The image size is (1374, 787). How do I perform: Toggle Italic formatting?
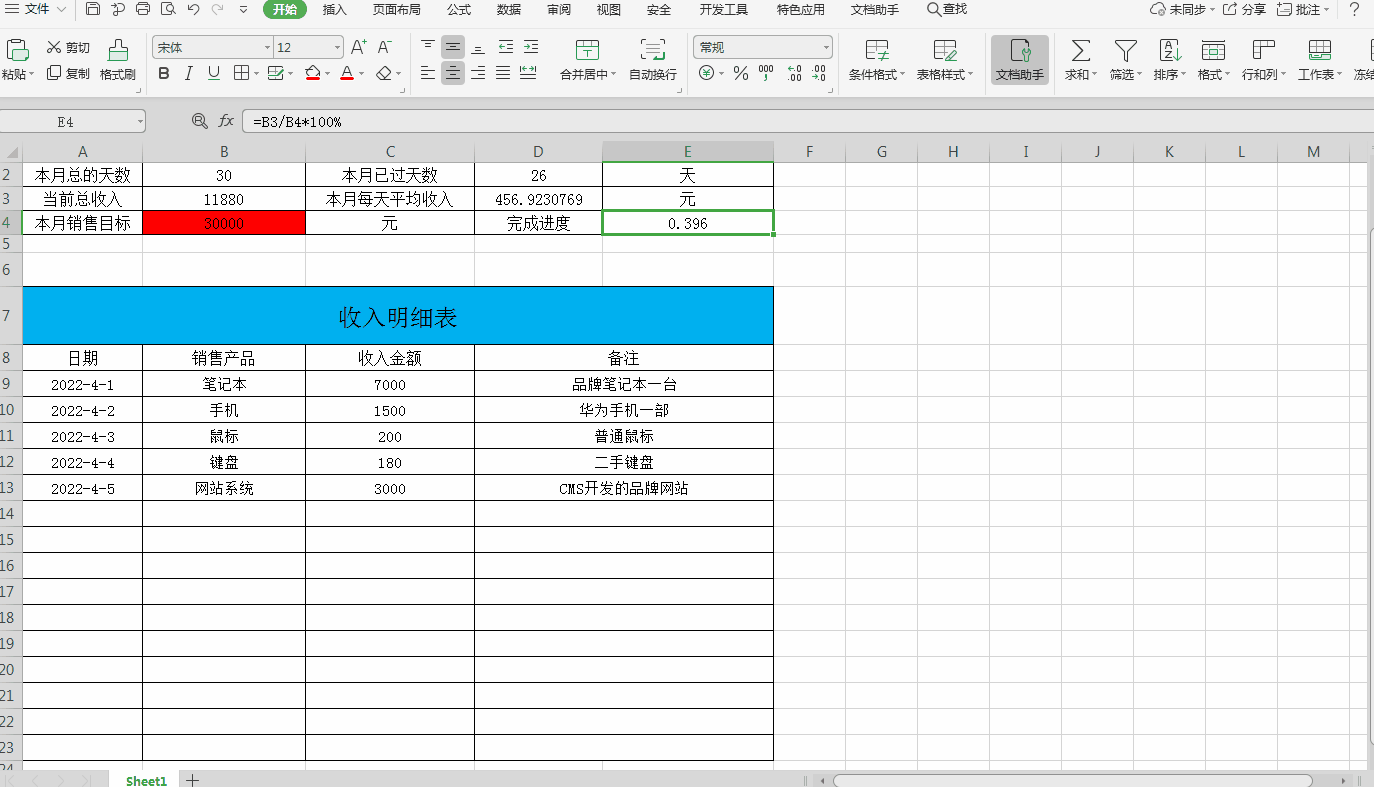coord(190,73)
